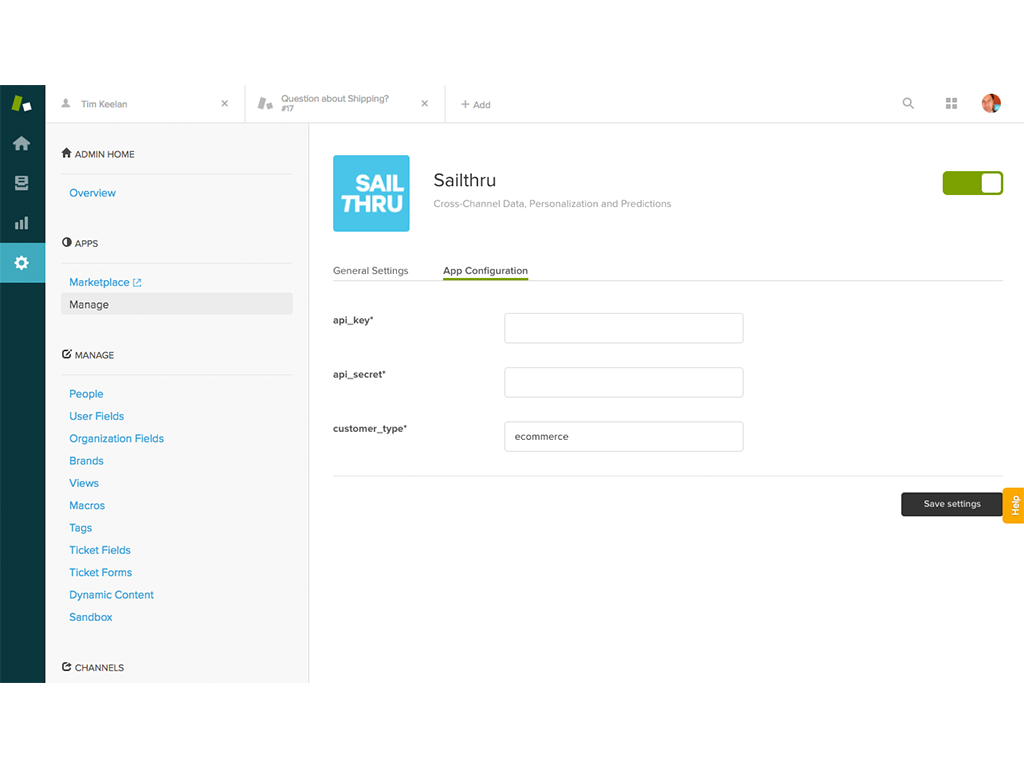The image size is (1024, 768).
Task: Click the api_key input field
Action: pyautogui.click(x=623, y=328)
